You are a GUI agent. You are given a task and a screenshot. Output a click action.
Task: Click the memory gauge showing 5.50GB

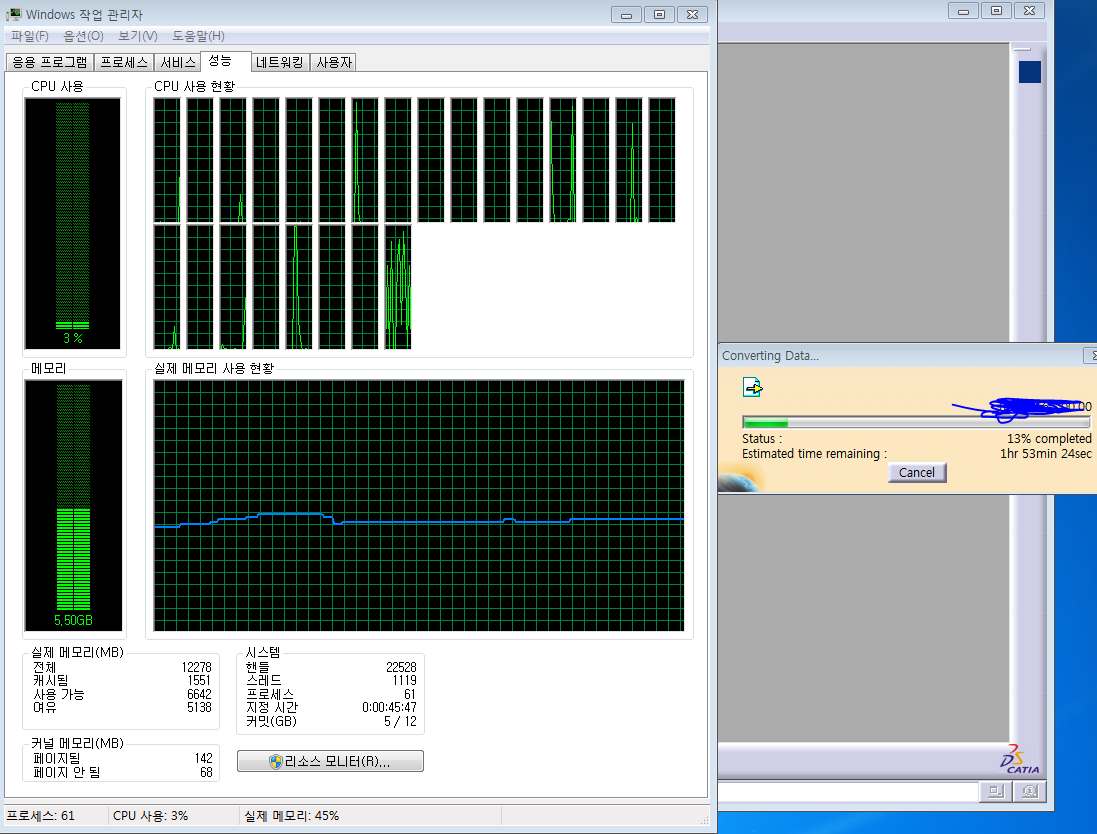[x=73, y=506]
